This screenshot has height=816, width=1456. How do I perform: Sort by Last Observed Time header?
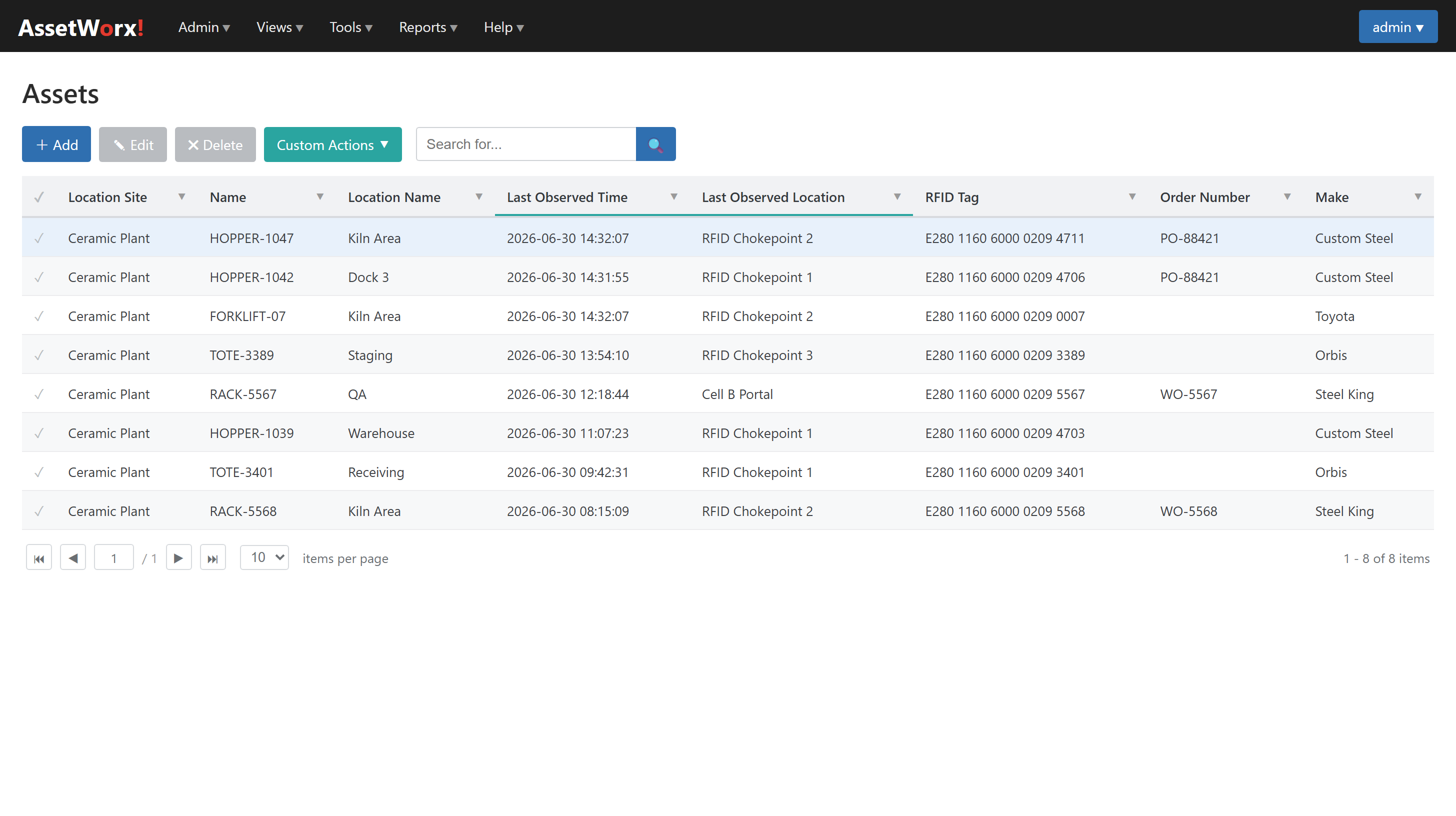coord(567,197)
